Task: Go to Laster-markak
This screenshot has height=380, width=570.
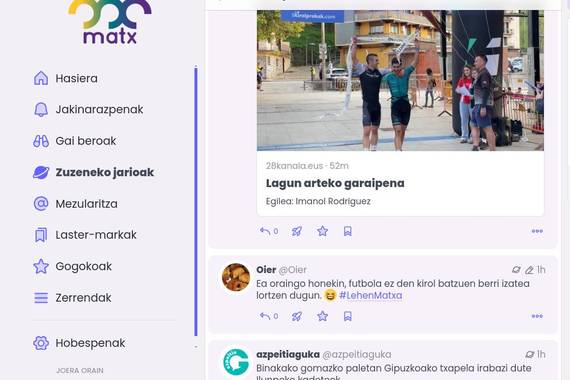Action: pos(96,235)
